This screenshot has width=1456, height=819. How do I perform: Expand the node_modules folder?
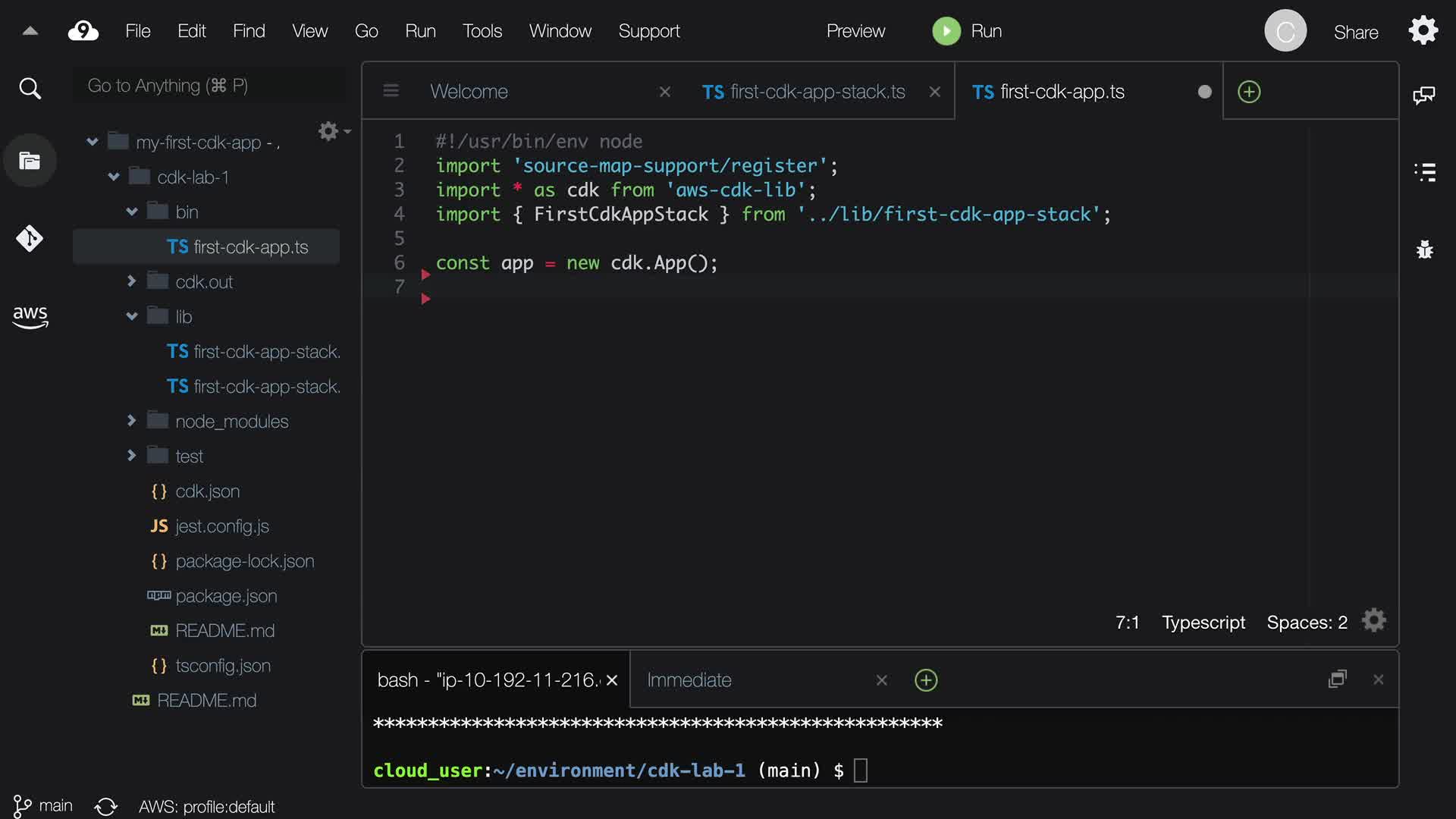point(132,421)
